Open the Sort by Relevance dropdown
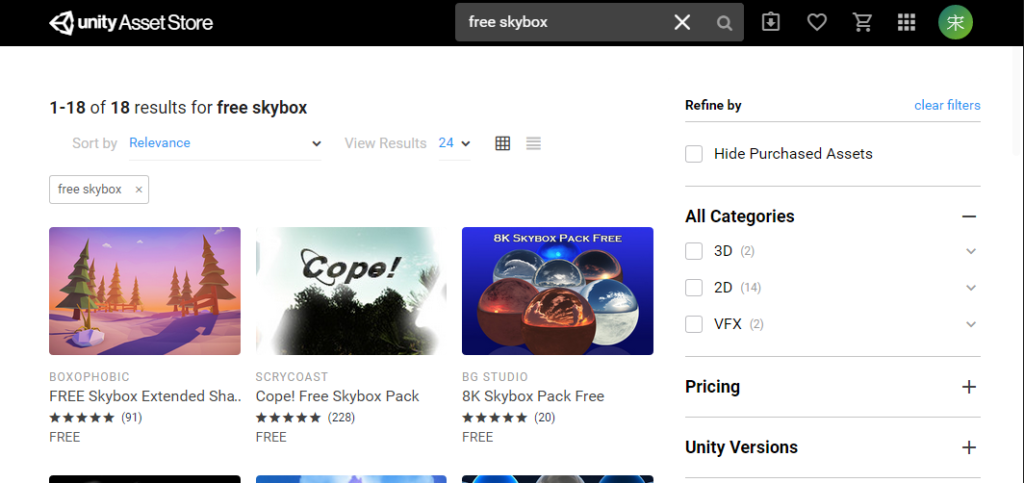The image size is (1024, 483). pyautogui.click(x=225, y=143)
